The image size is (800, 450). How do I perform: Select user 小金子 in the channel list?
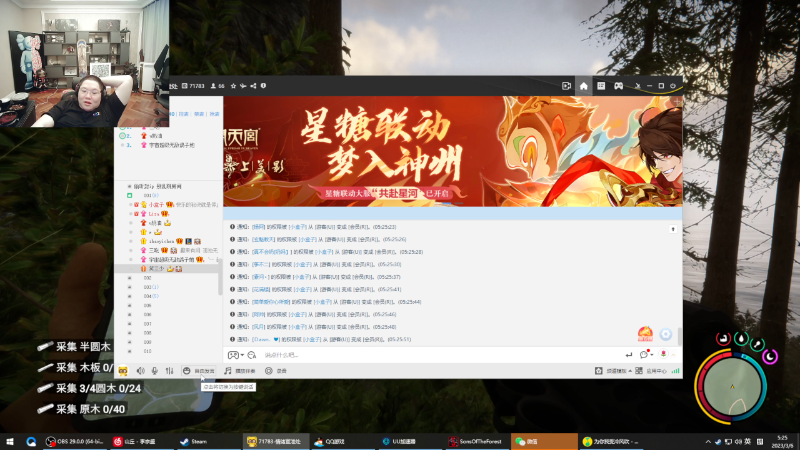pyautogui.click(x=156, y=205)
